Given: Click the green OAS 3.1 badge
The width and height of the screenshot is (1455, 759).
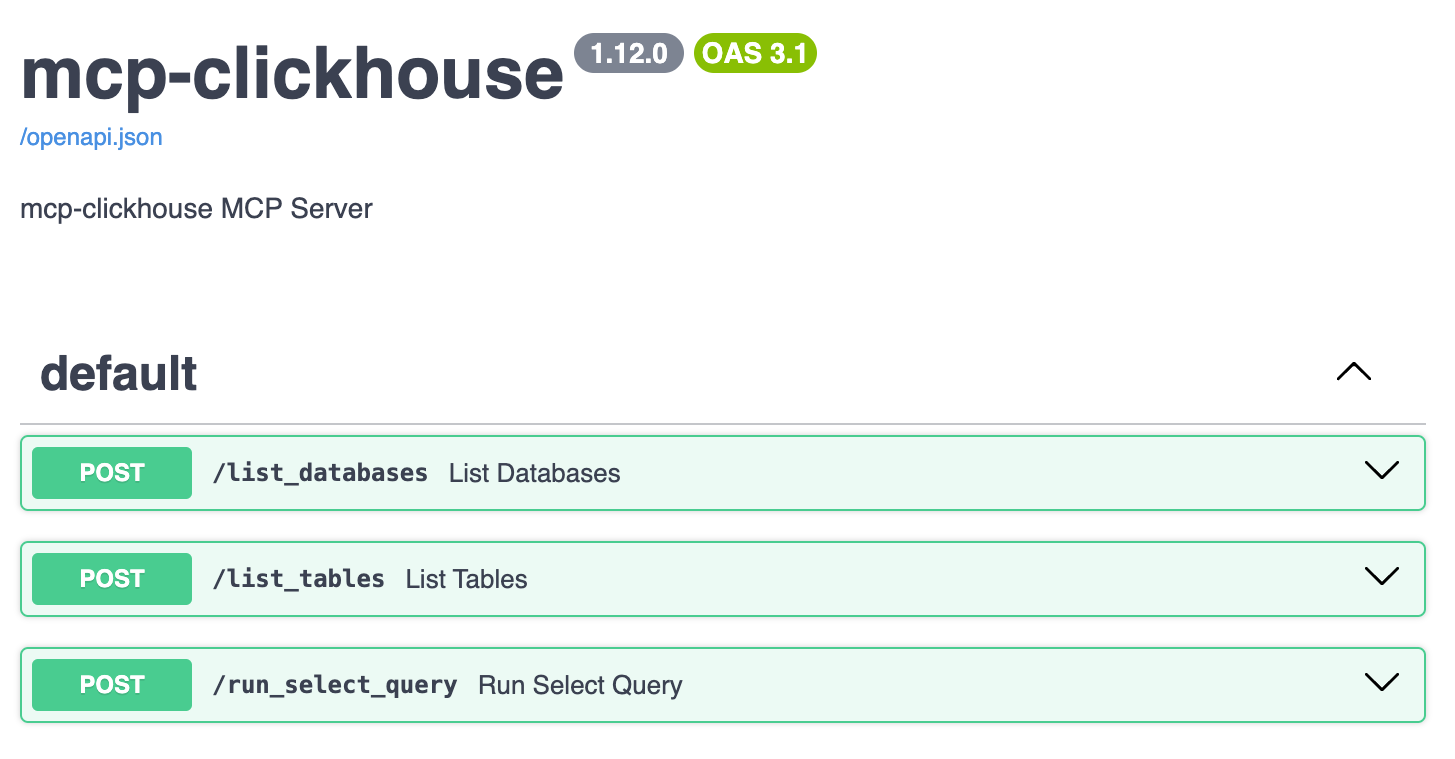Looking at the screenshot, I should pyautogui.click(x=754, y=53).
